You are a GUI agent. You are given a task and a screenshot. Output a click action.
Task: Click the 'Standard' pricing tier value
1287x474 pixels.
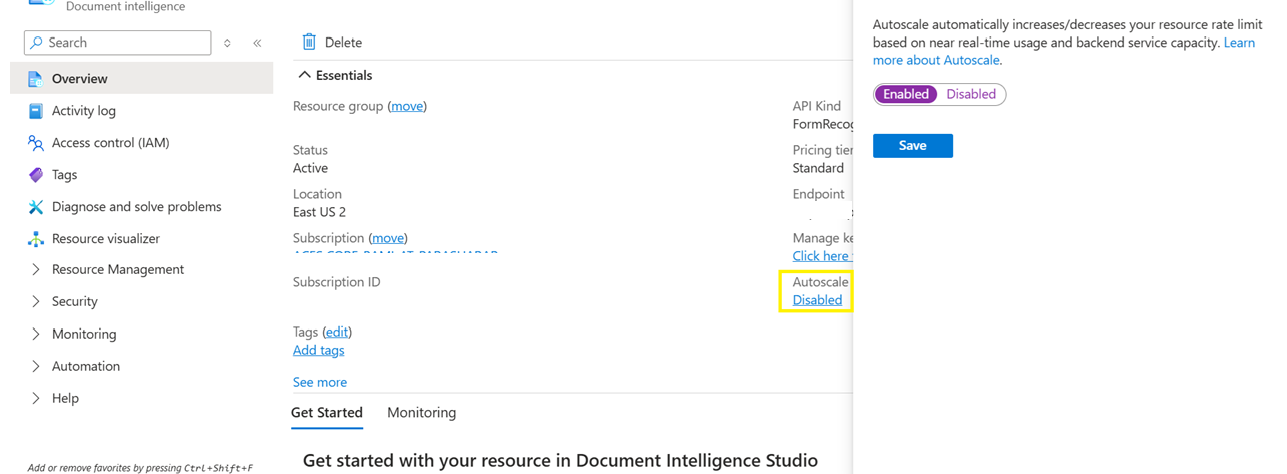pos(818,168)
